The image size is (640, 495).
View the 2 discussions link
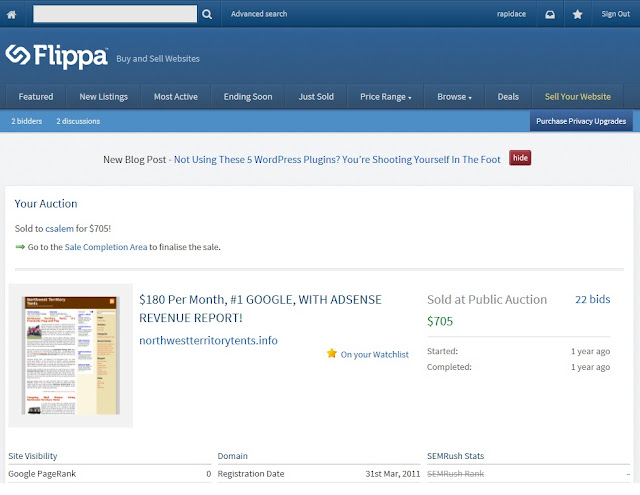pyautogui.click(x=78, y=121)
